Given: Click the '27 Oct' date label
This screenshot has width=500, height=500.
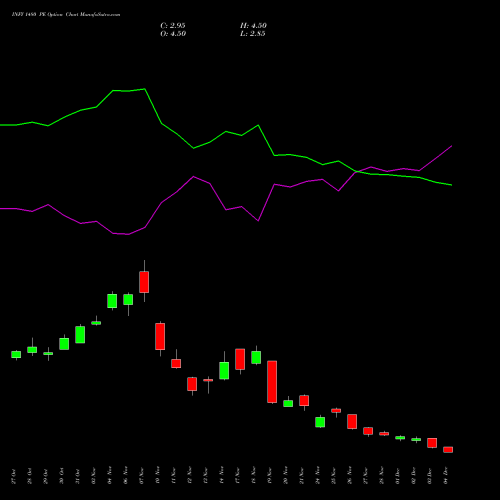Looking at the screenshot, I should click(x=14, y=477).
